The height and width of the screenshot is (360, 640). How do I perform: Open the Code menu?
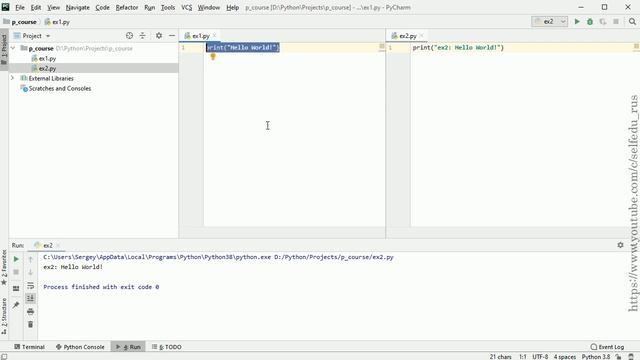coord(102,7)
